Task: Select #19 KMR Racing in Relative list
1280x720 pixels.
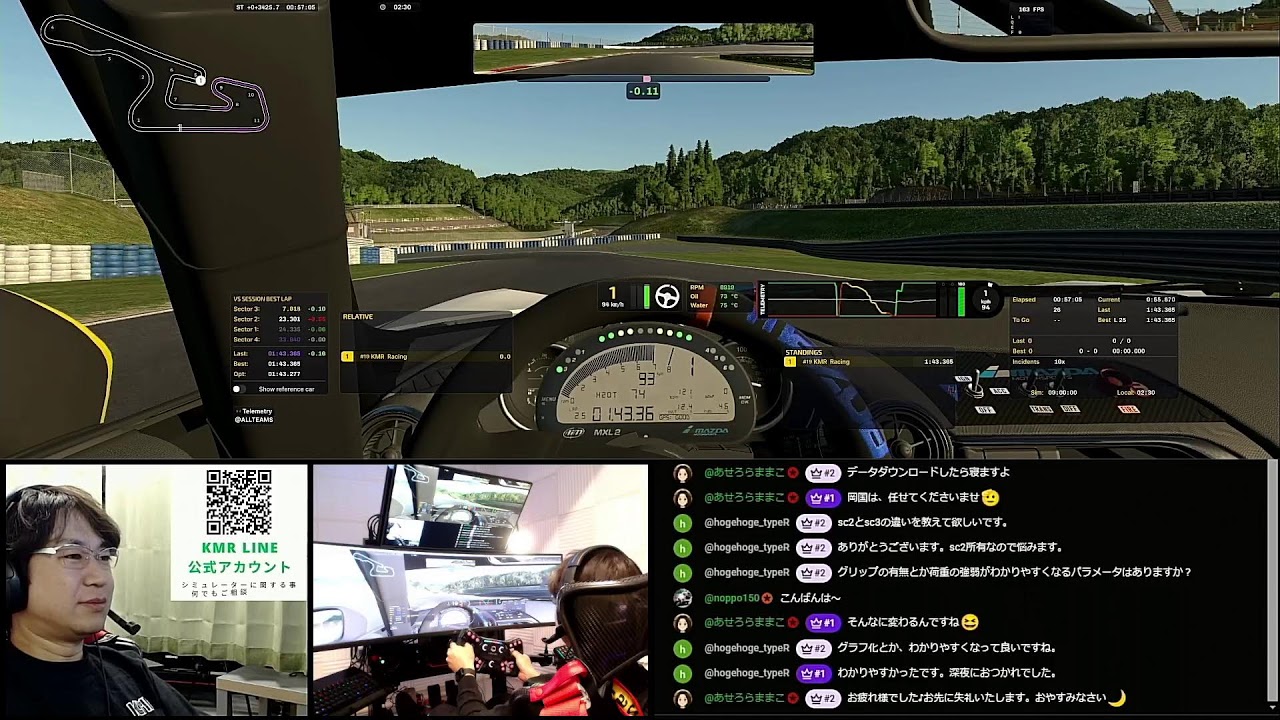Action: pos(426,356)
